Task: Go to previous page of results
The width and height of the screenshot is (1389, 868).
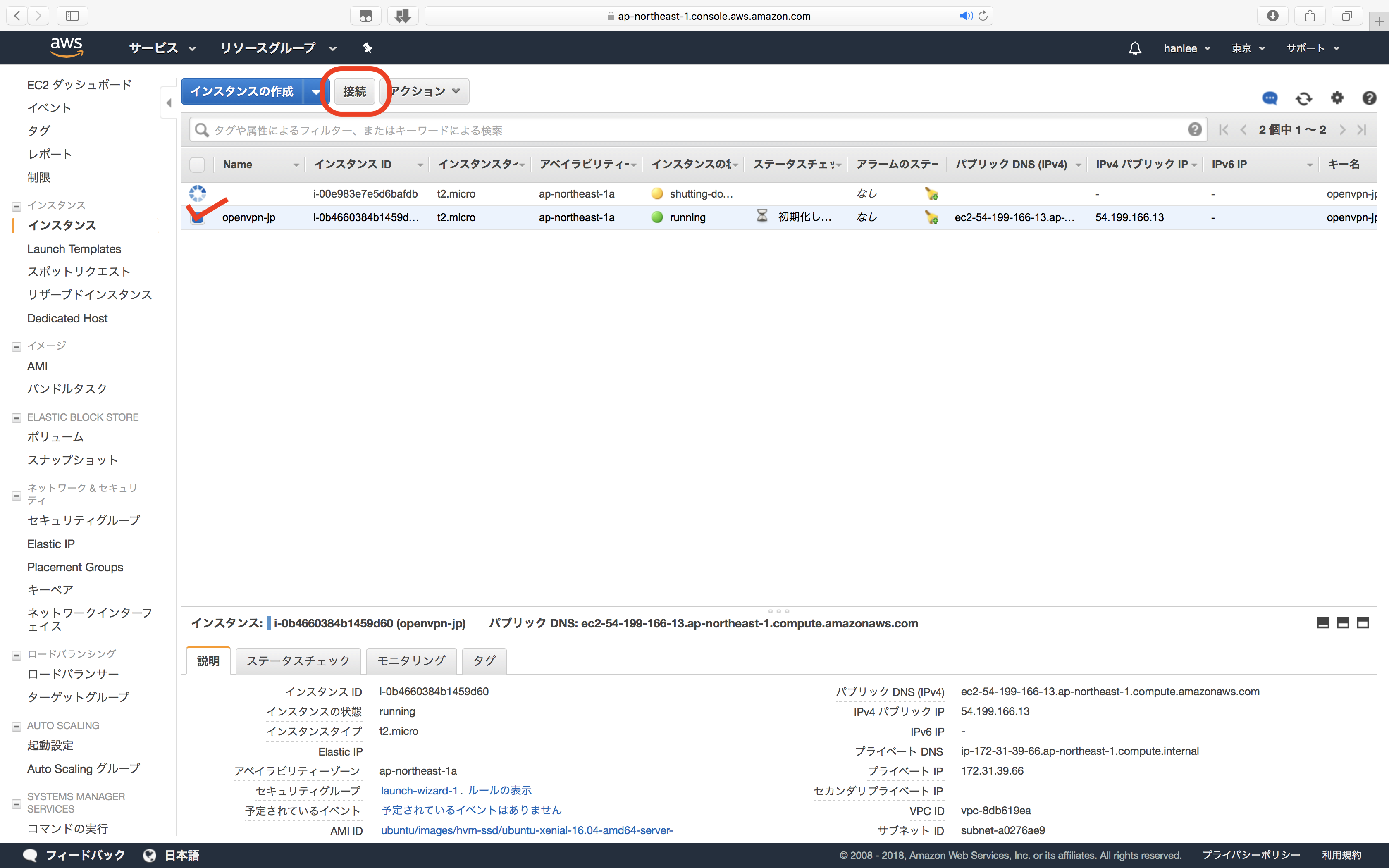Action: click(1243, 130)
